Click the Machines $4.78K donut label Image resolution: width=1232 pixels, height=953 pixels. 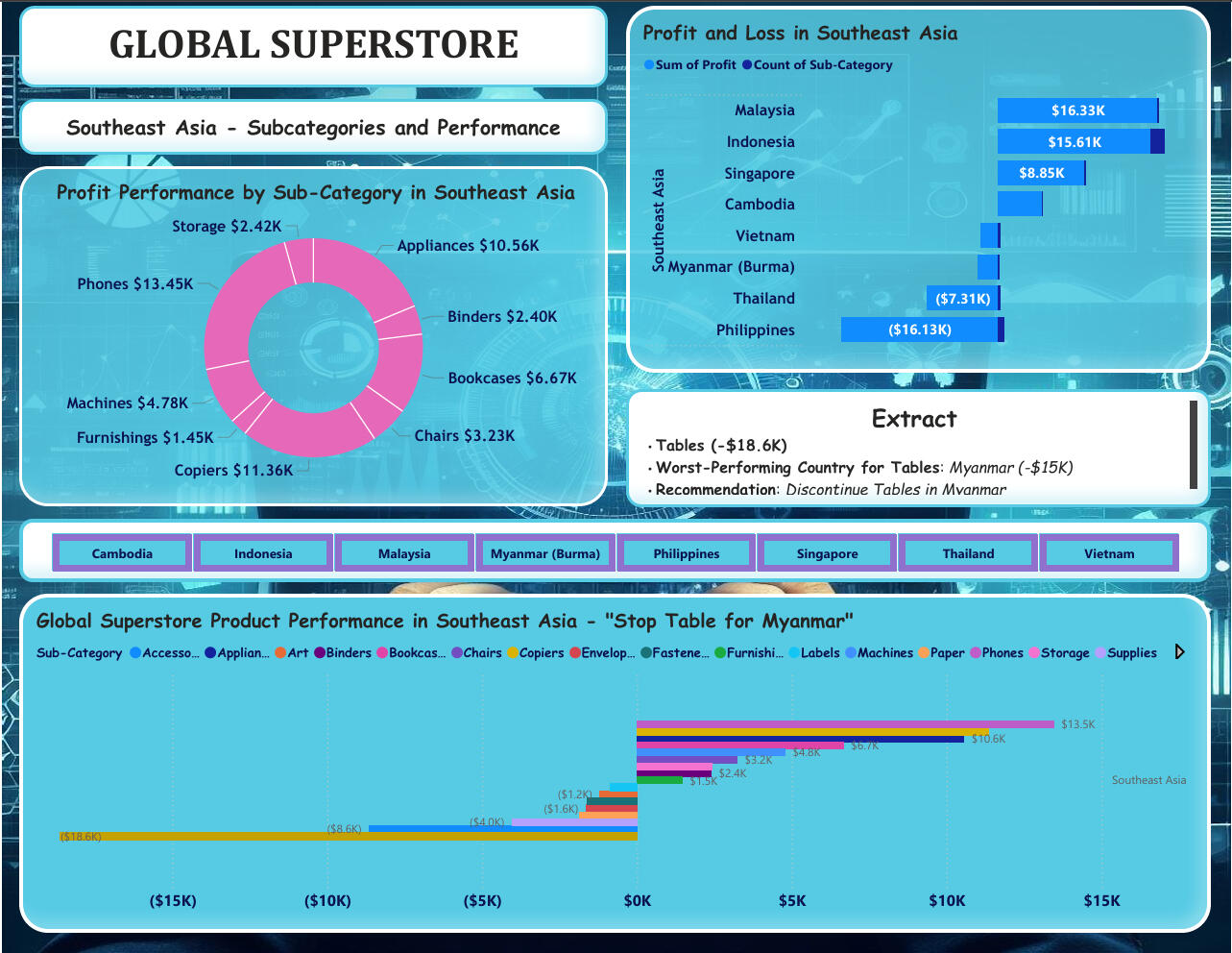coord(128,403)
